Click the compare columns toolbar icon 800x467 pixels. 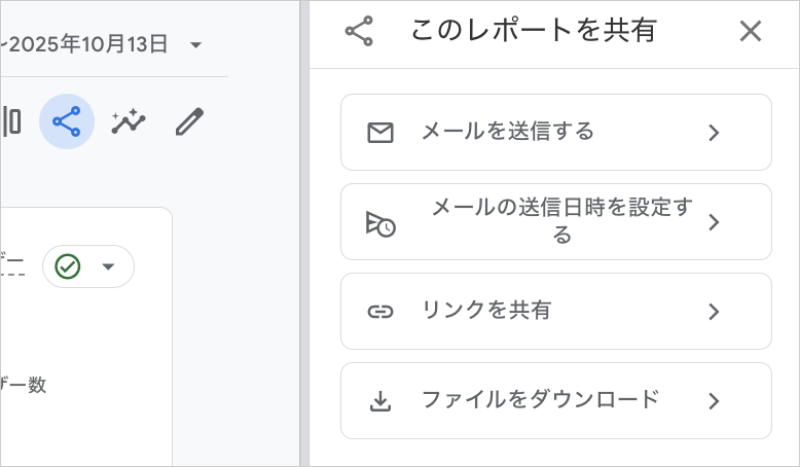12,122
